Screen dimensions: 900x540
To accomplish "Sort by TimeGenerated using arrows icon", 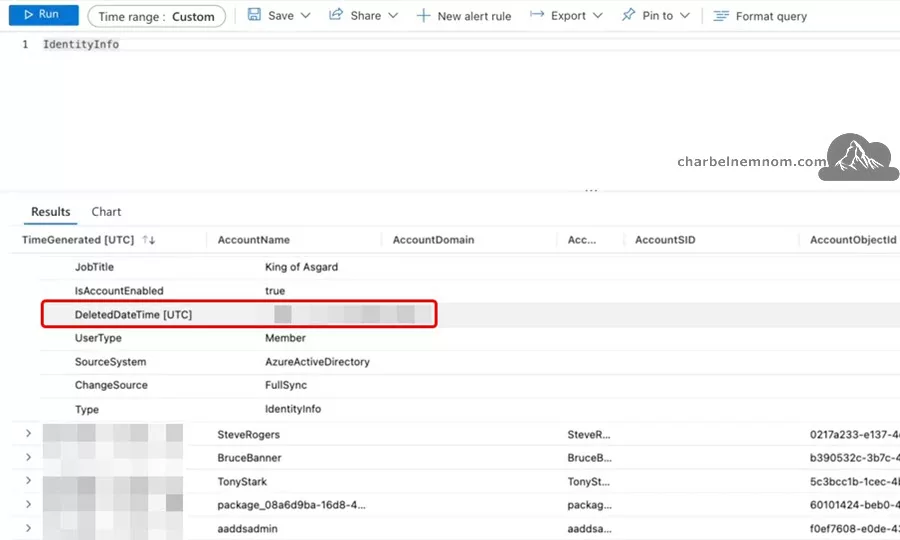I will click(149, 240).
